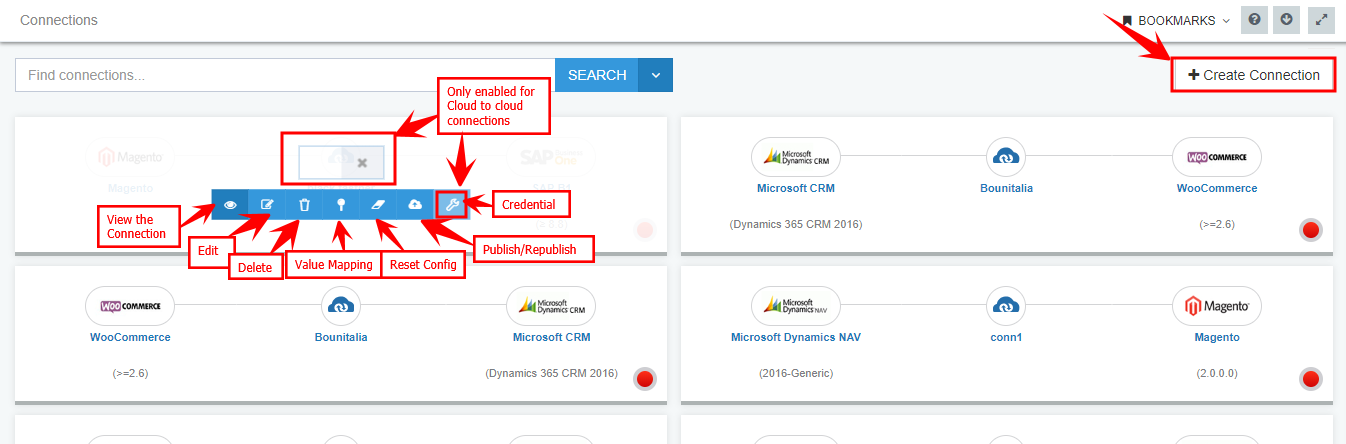Click Bounitalia cloud icon in Microsoft CRM–WooCommerce card

click(1006, 157)
